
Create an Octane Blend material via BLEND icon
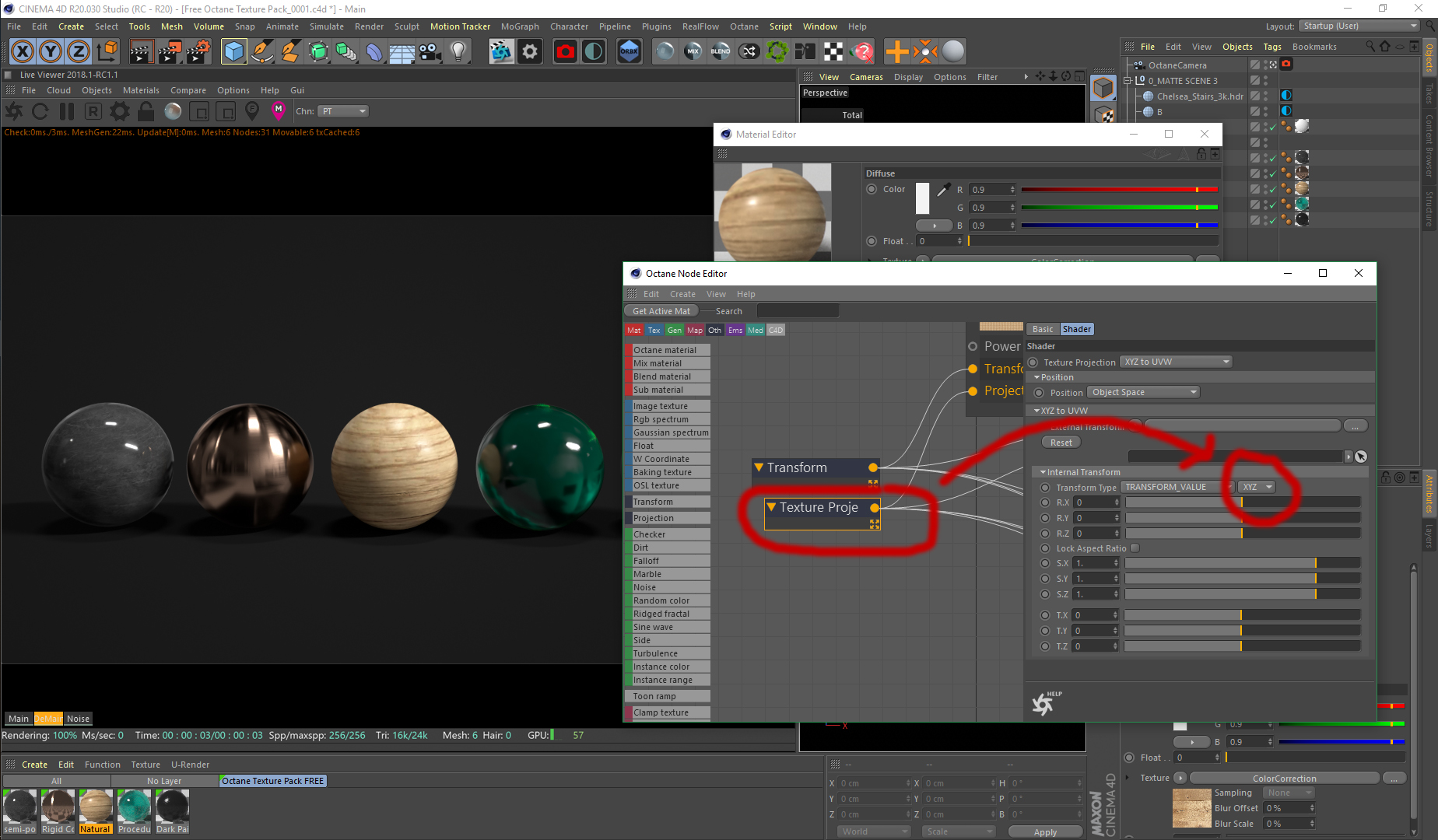[721, 51]
